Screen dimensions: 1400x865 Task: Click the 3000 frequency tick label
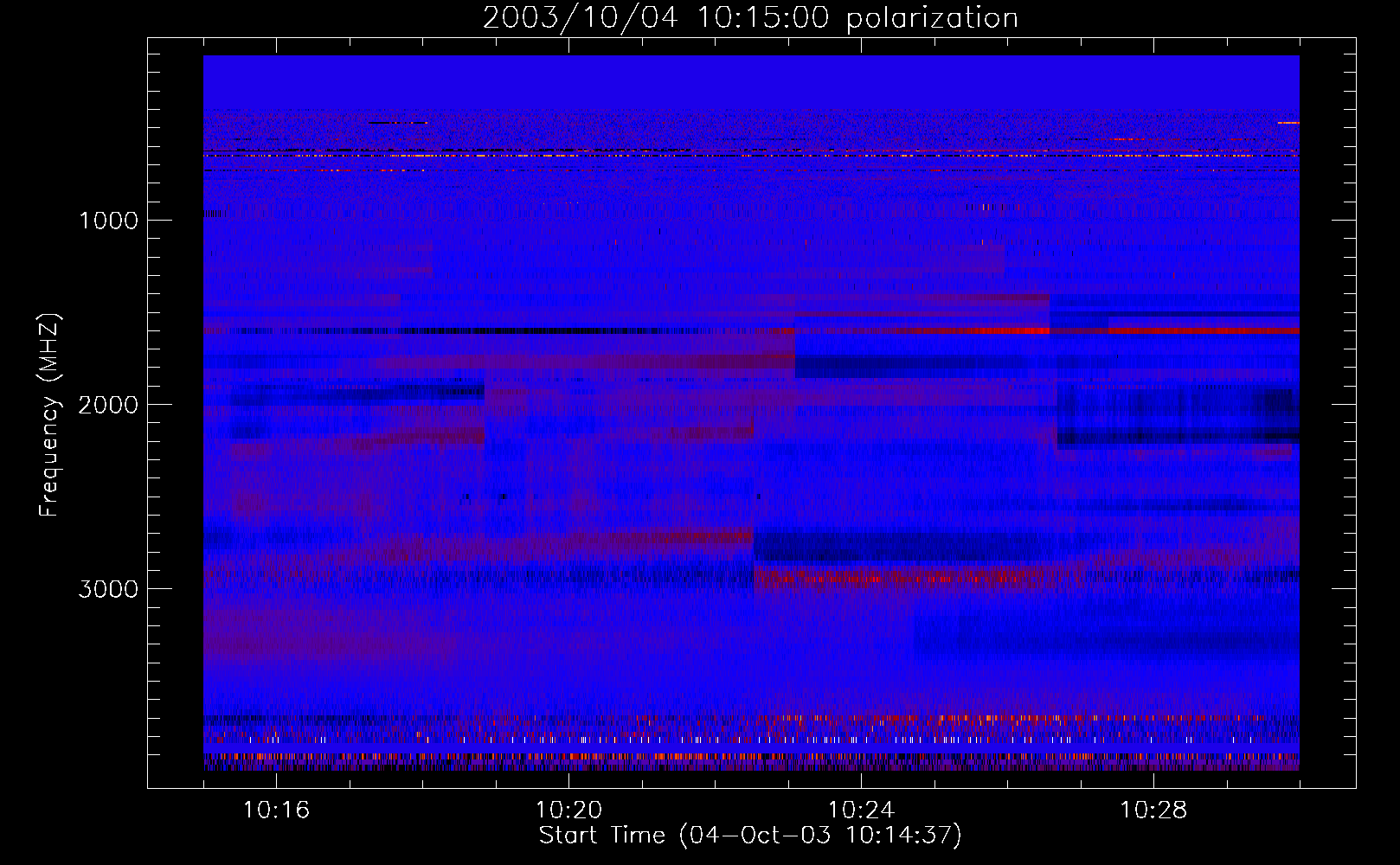click(108, 589)
